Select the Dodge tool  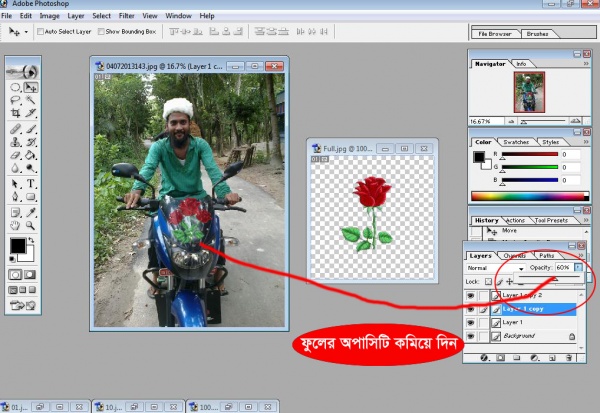31,168
